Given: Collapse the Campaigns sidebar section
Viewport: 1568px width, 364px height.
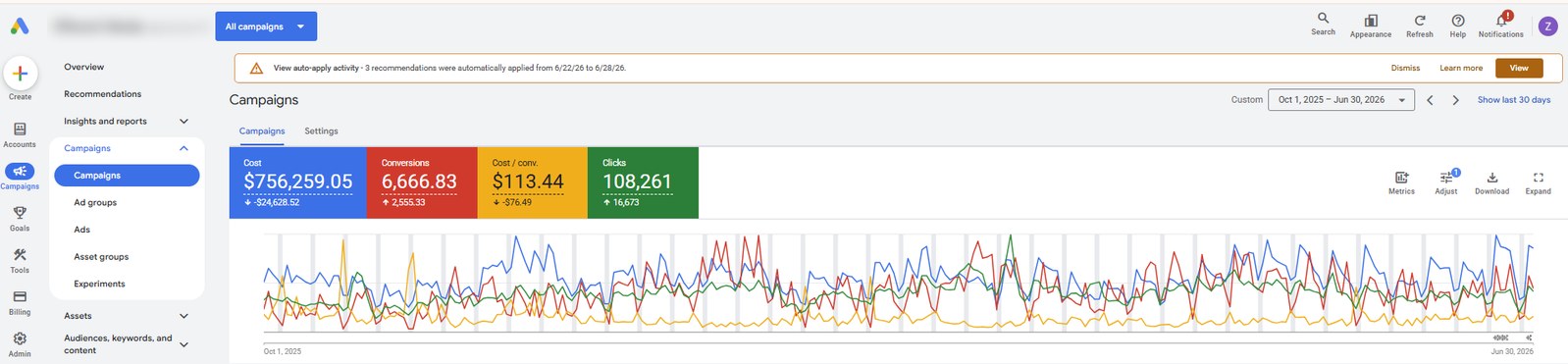Looking at the screenshot, I should (x=183, y=148).
